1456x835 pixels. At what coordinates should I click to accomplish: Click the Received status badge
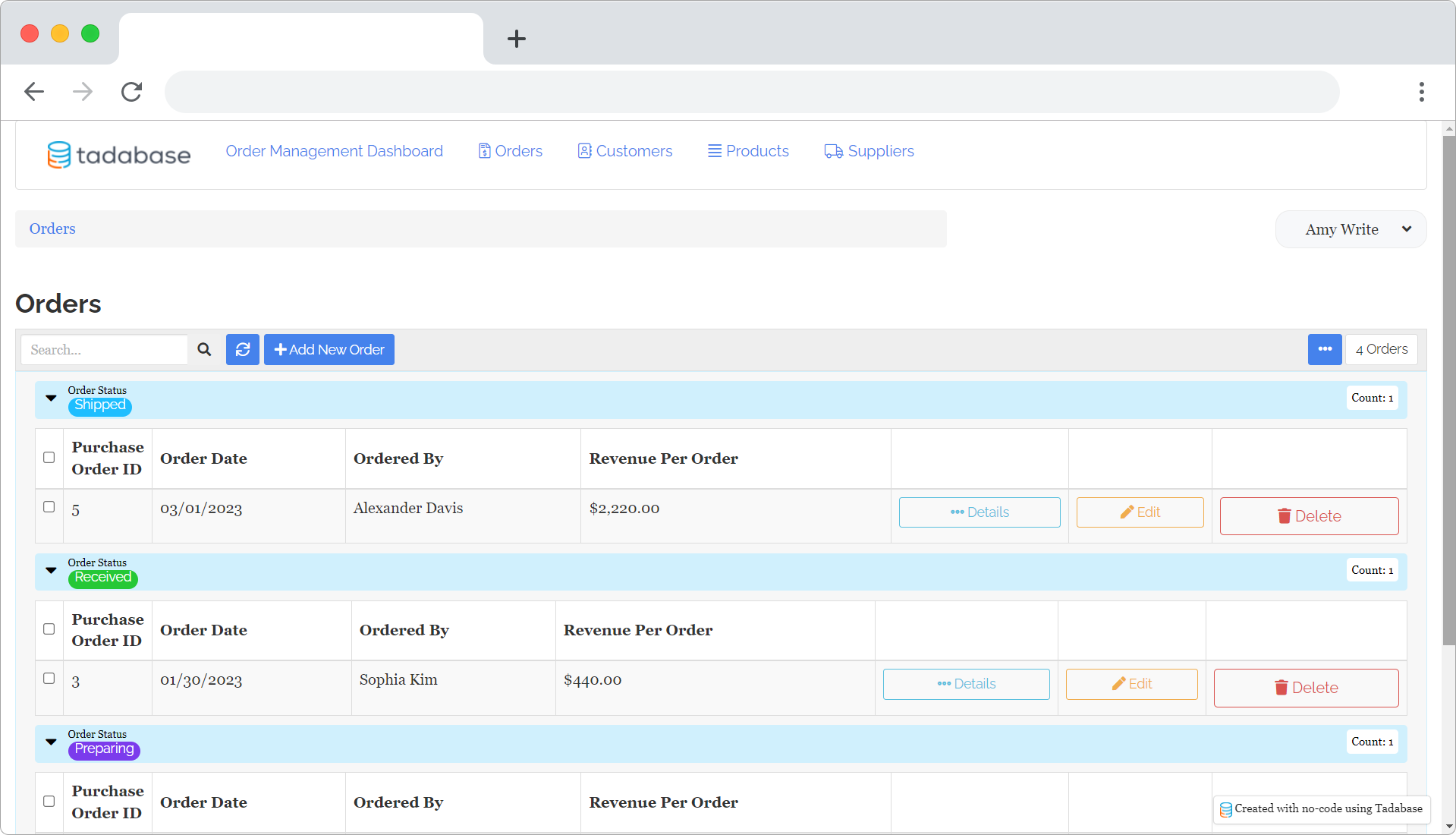(x=103, y=578)
